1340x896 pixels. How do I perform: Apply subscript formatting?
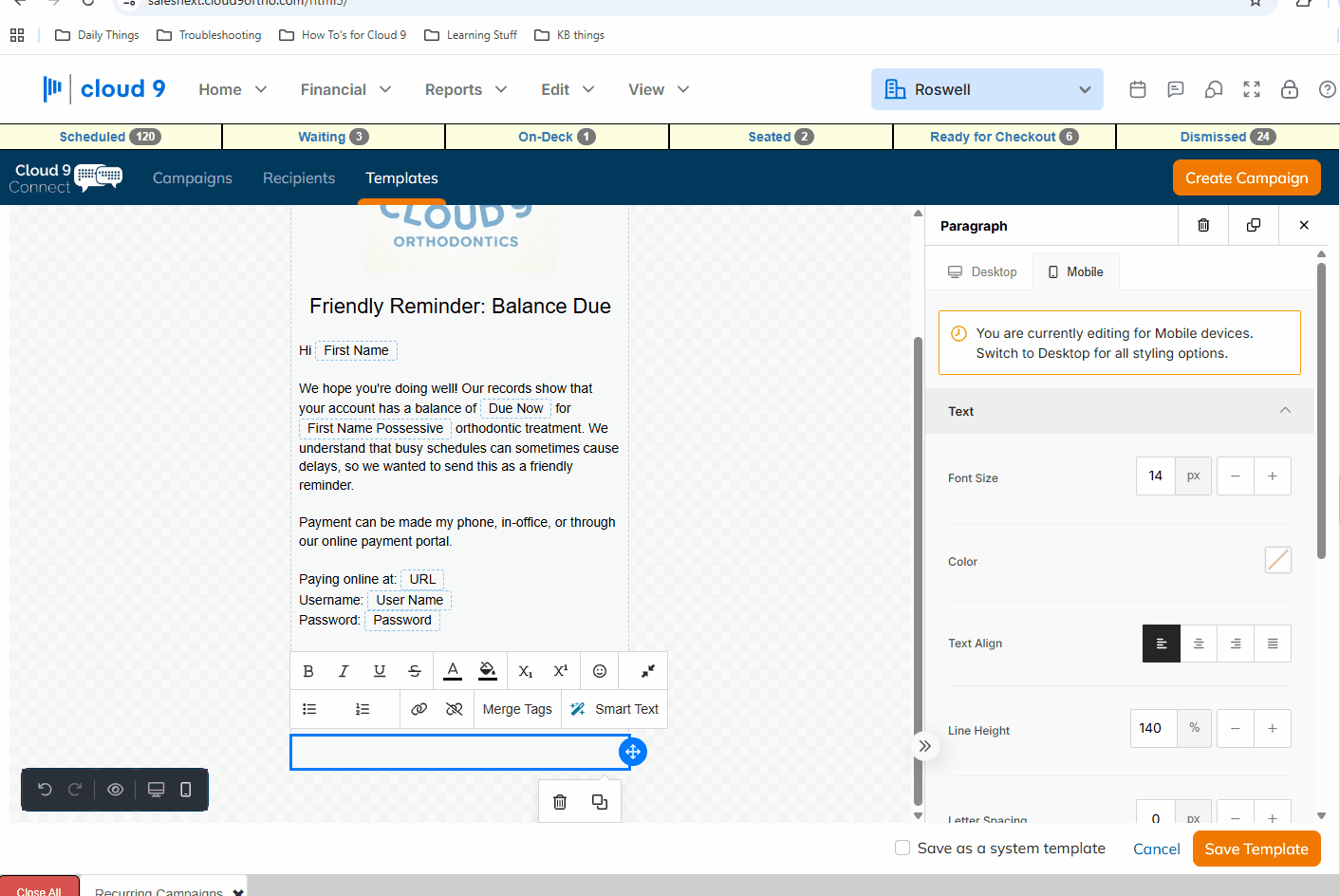coord(526,671)
